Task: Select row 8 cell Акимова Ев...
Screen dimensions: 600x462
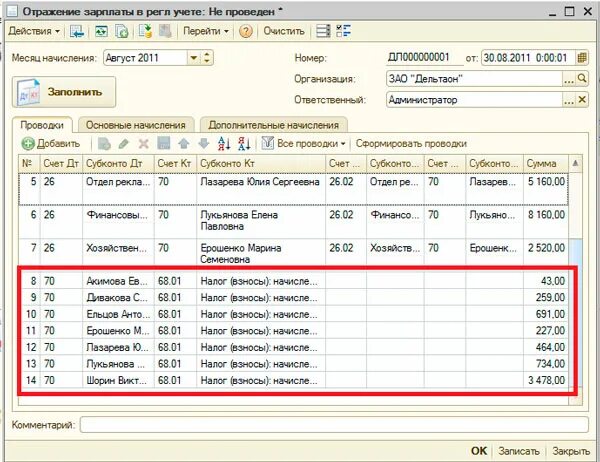Action: click(x=118, y=281)
